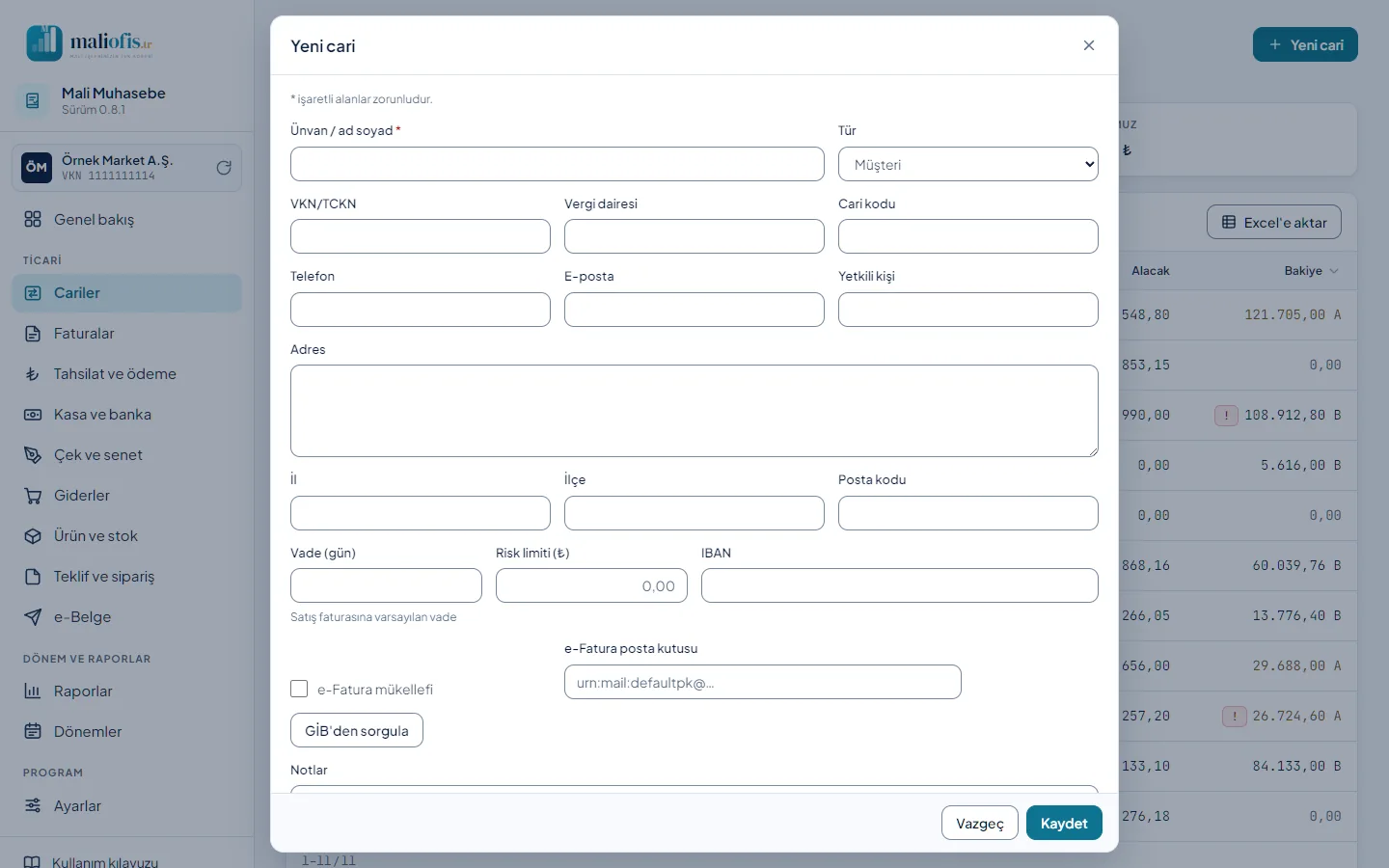Click the Faturalar document icon
Viewport: 1389px width, 868px height.
[33, 334]
